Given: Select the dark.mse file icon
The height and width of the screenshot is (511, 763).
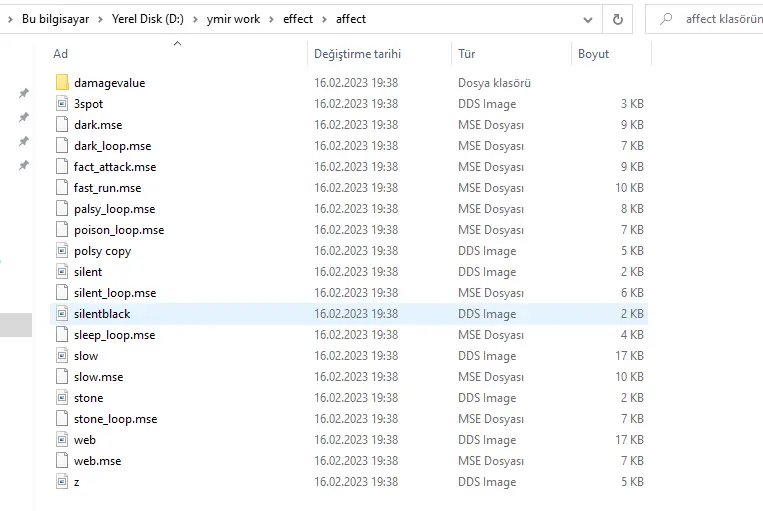Looking at the screenshot, I should coord(62,125).
